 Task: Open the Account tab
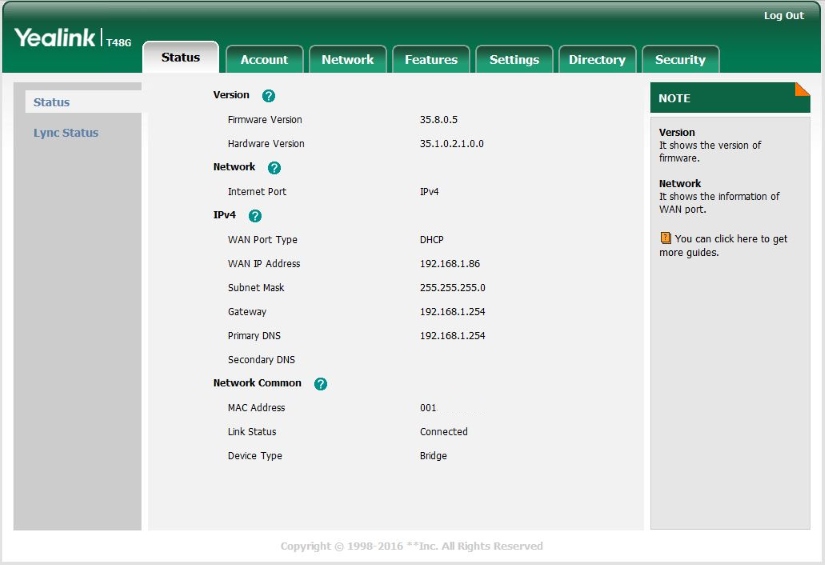(x=264, y=60)
